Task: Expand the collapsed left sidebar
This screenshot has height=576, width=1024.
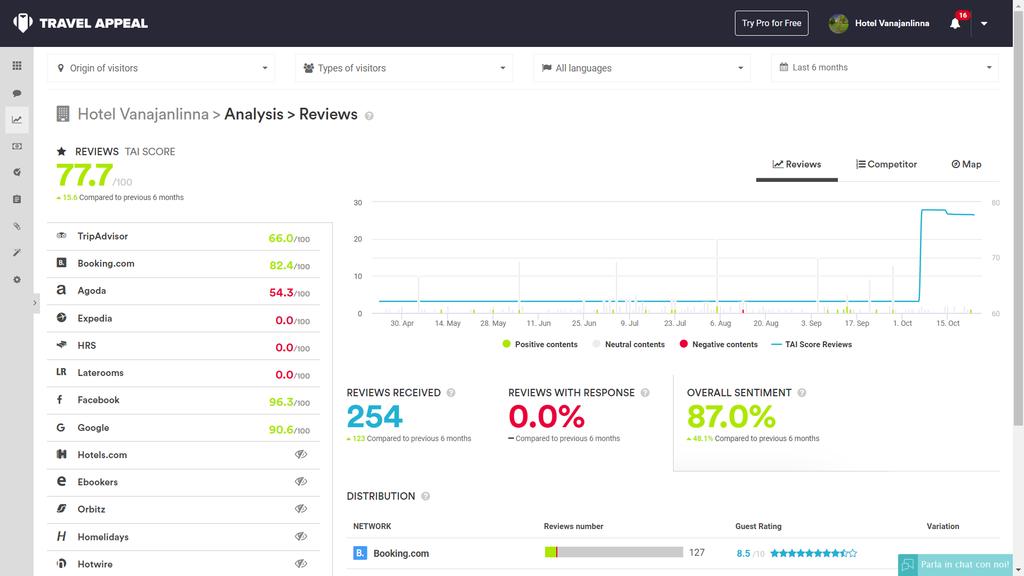Action: pyautogui.click(x=35, y=303)
